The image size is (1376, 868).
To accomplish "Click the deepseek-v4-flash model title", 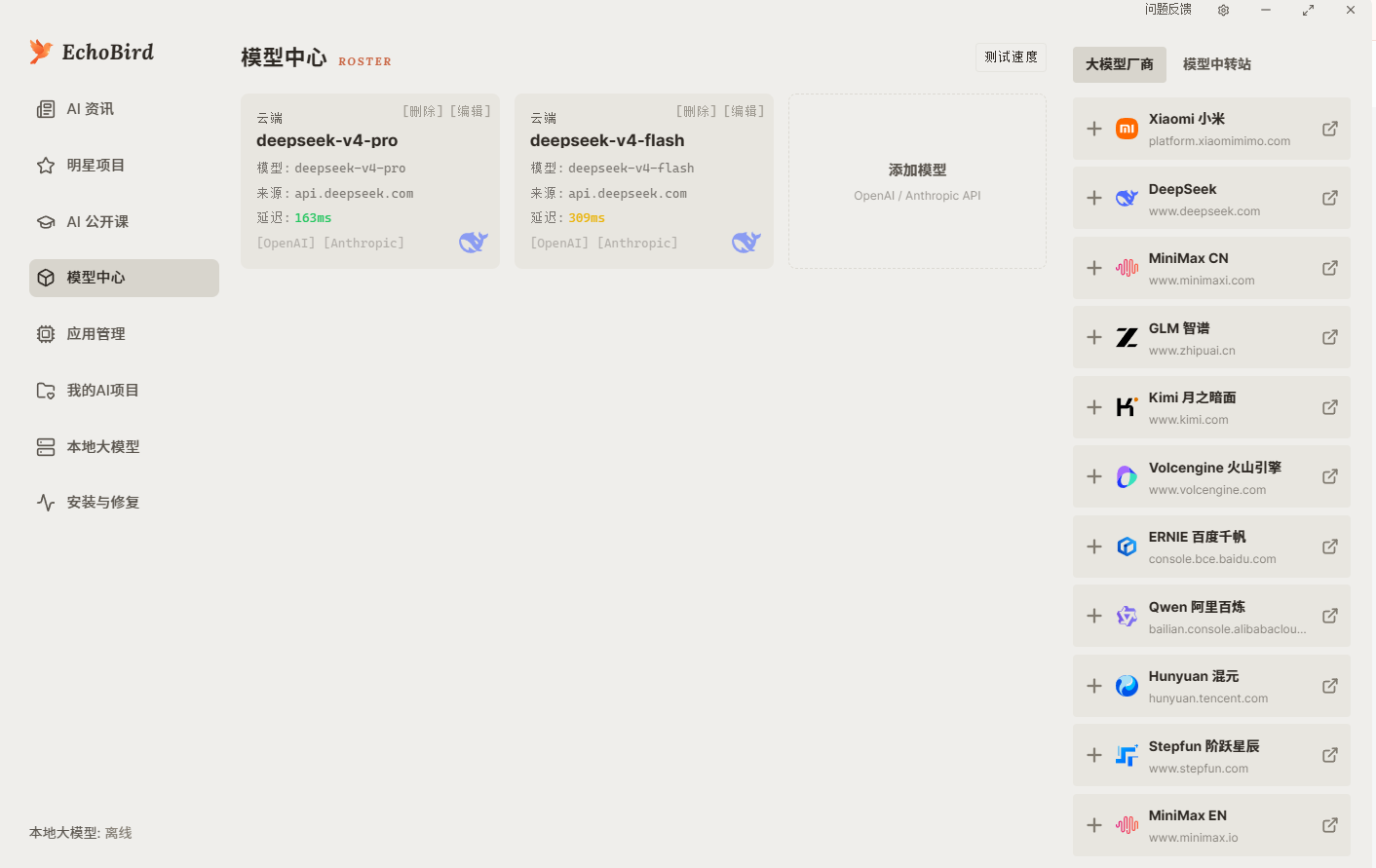I will pyautogui.click(x=607, y=140).
